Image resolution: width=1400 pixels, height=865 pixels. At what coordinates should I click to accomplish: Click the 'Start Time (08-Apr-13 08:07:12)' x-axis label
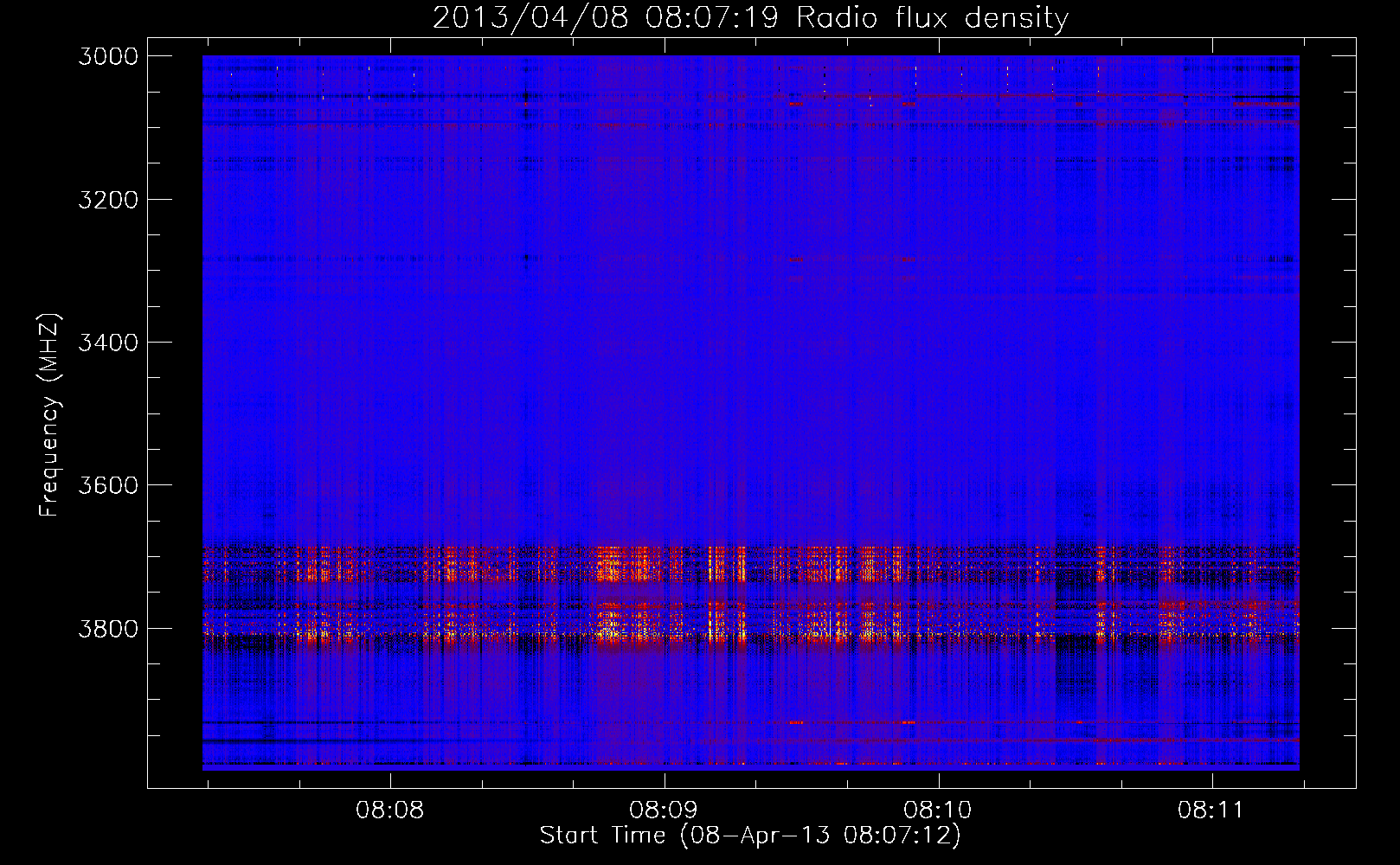[x=750, y=836]
